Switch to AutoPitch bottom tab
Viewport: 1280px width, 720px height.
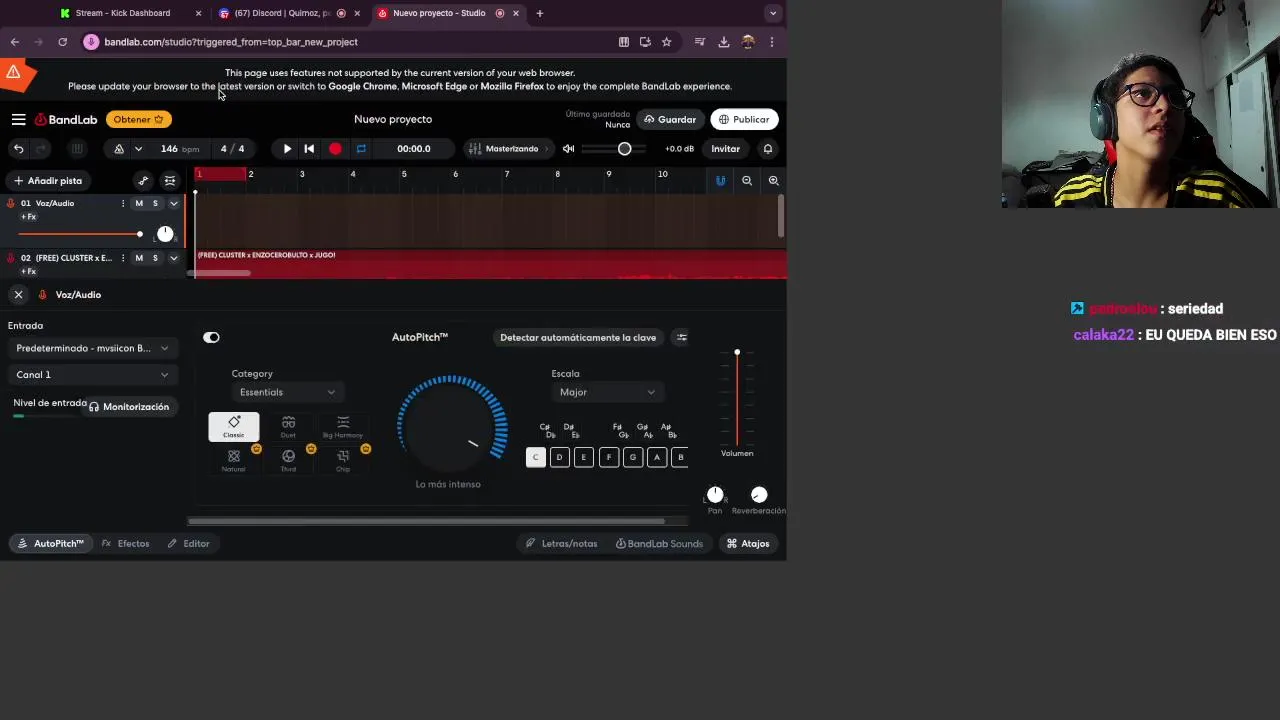50,544
